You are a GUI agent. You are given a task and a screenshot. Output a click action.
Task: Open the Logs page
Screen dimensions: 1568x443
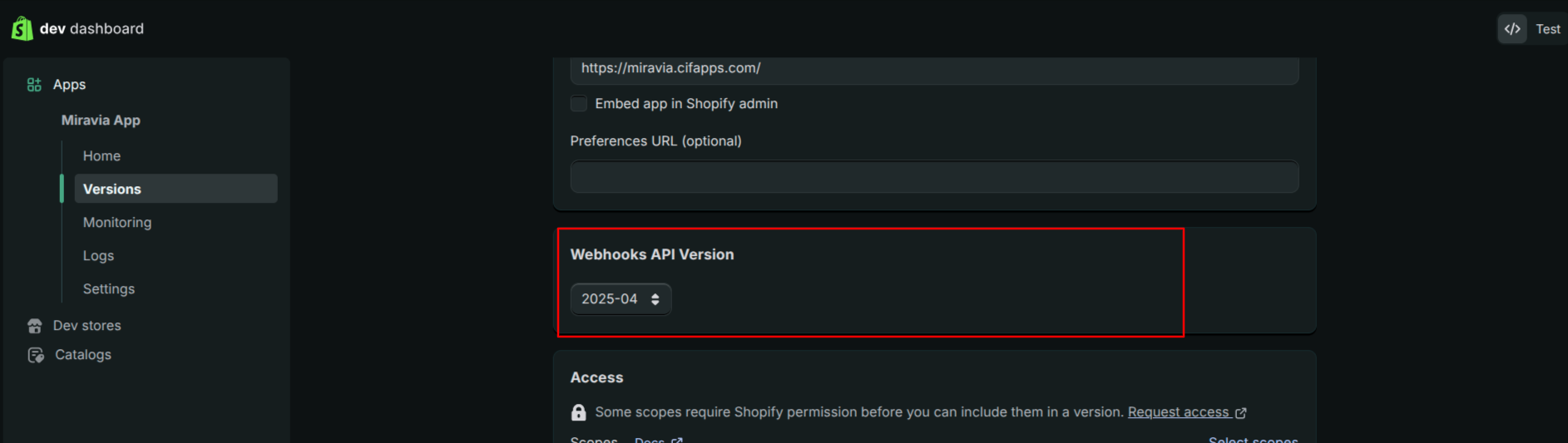click(98, 256)
